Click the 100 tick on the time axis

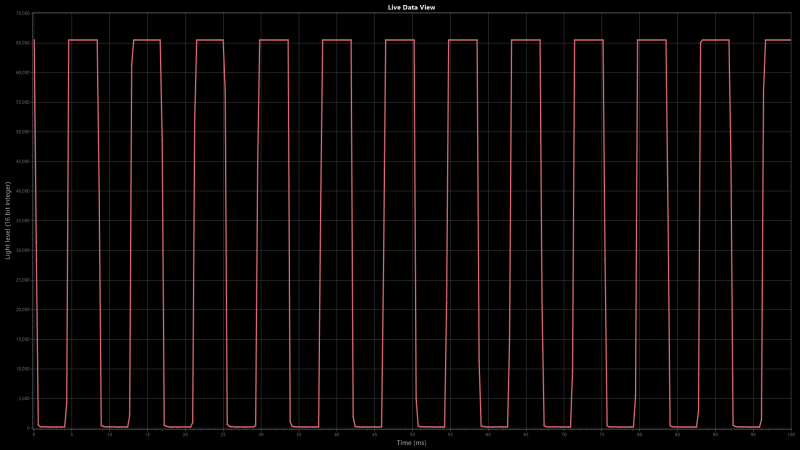[790, 433]
